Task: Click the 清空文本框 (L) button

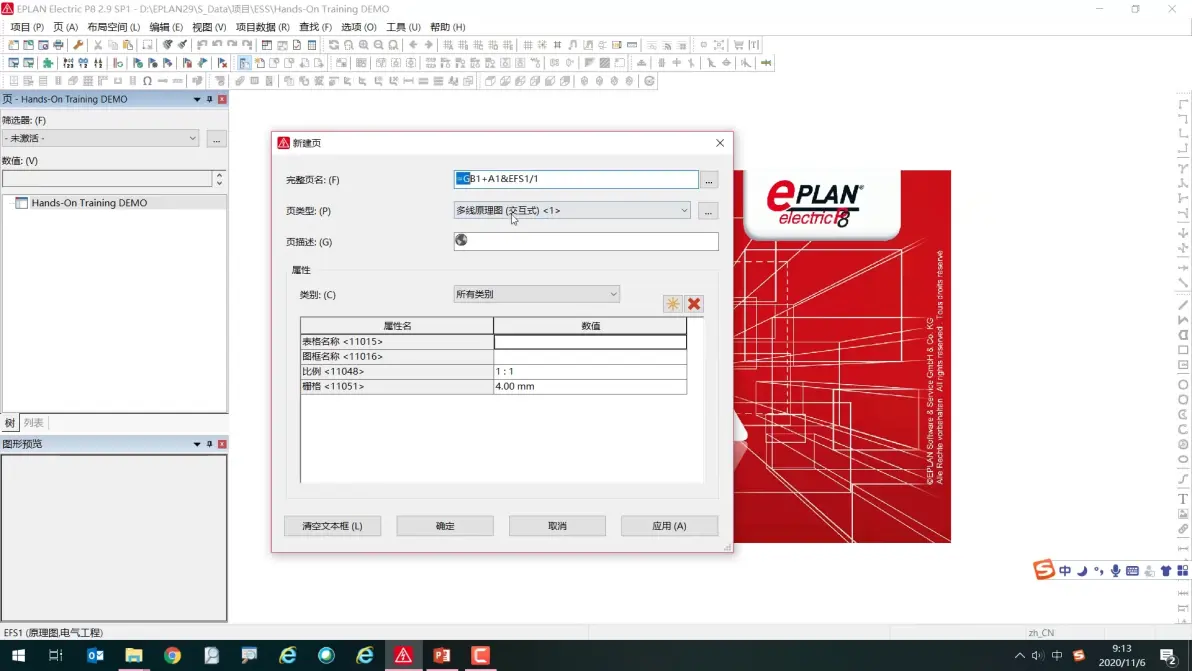Action: point(332,526)
